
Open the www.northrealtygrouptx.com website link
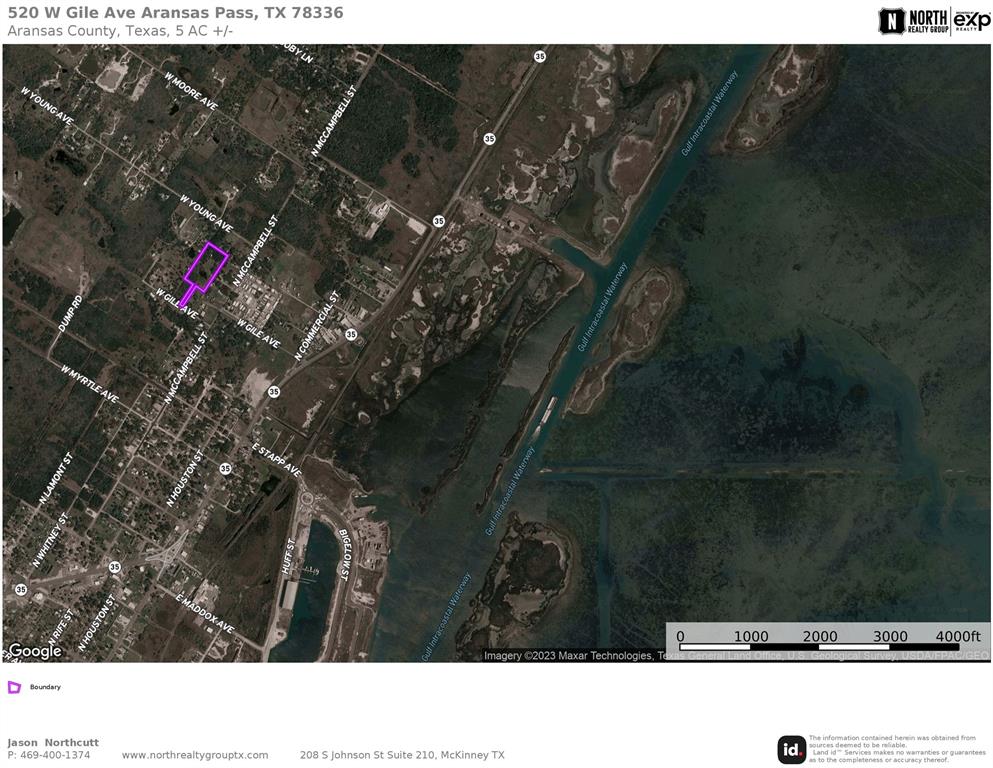(x=195, y=755)
